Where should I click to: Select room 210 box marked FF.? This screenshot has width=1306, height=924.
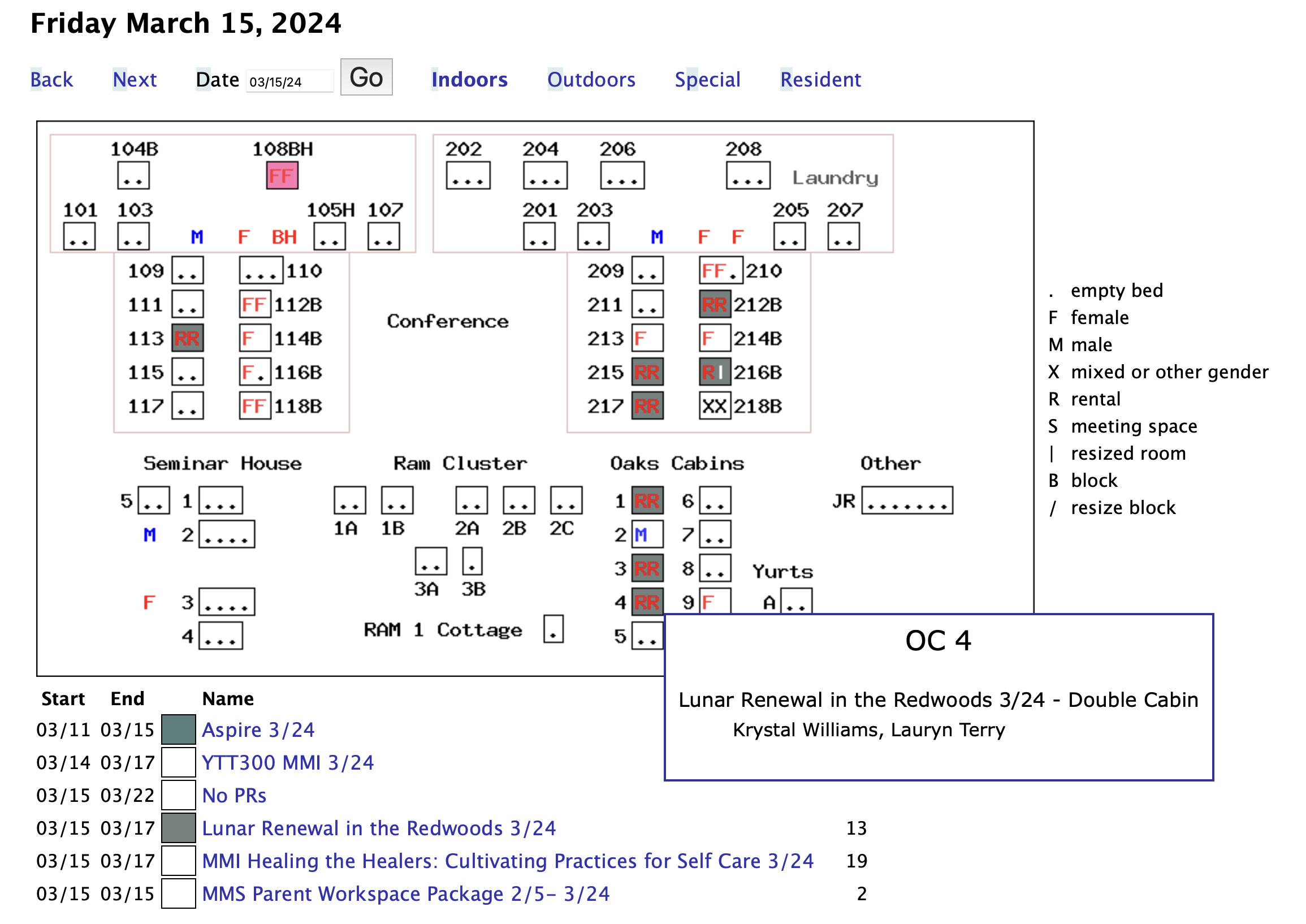pyautogui.click(x=721, y=271)
